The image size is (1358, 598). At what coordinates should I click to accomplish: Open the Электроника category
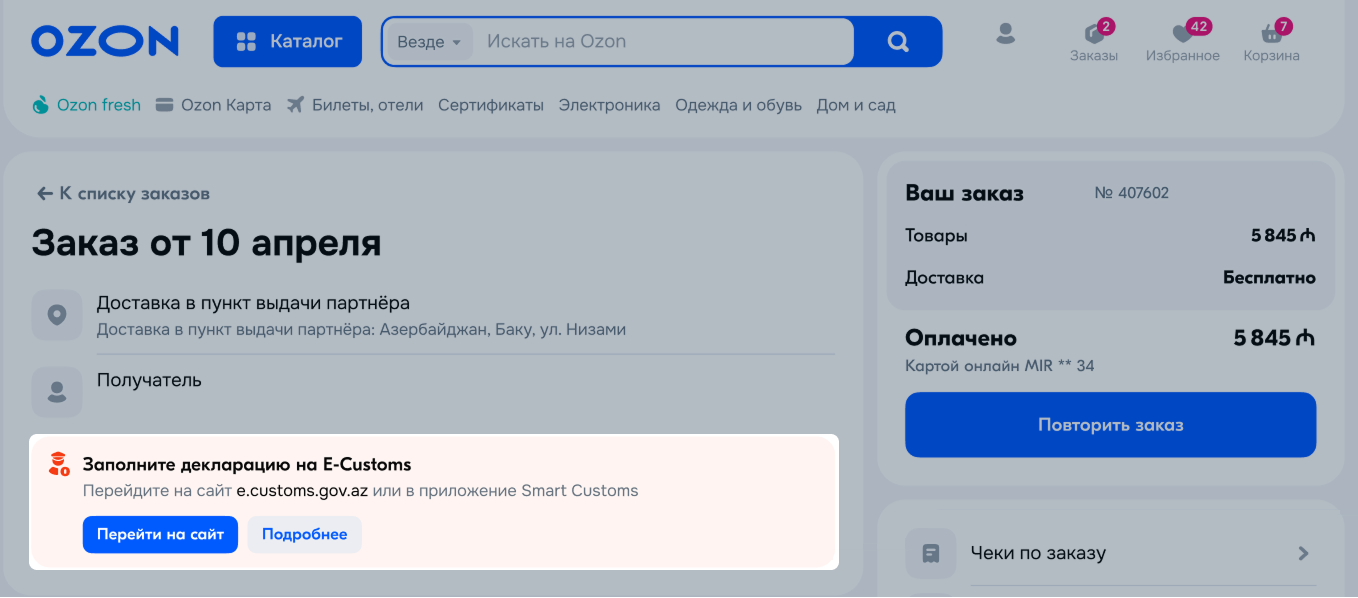click(610, 105)
